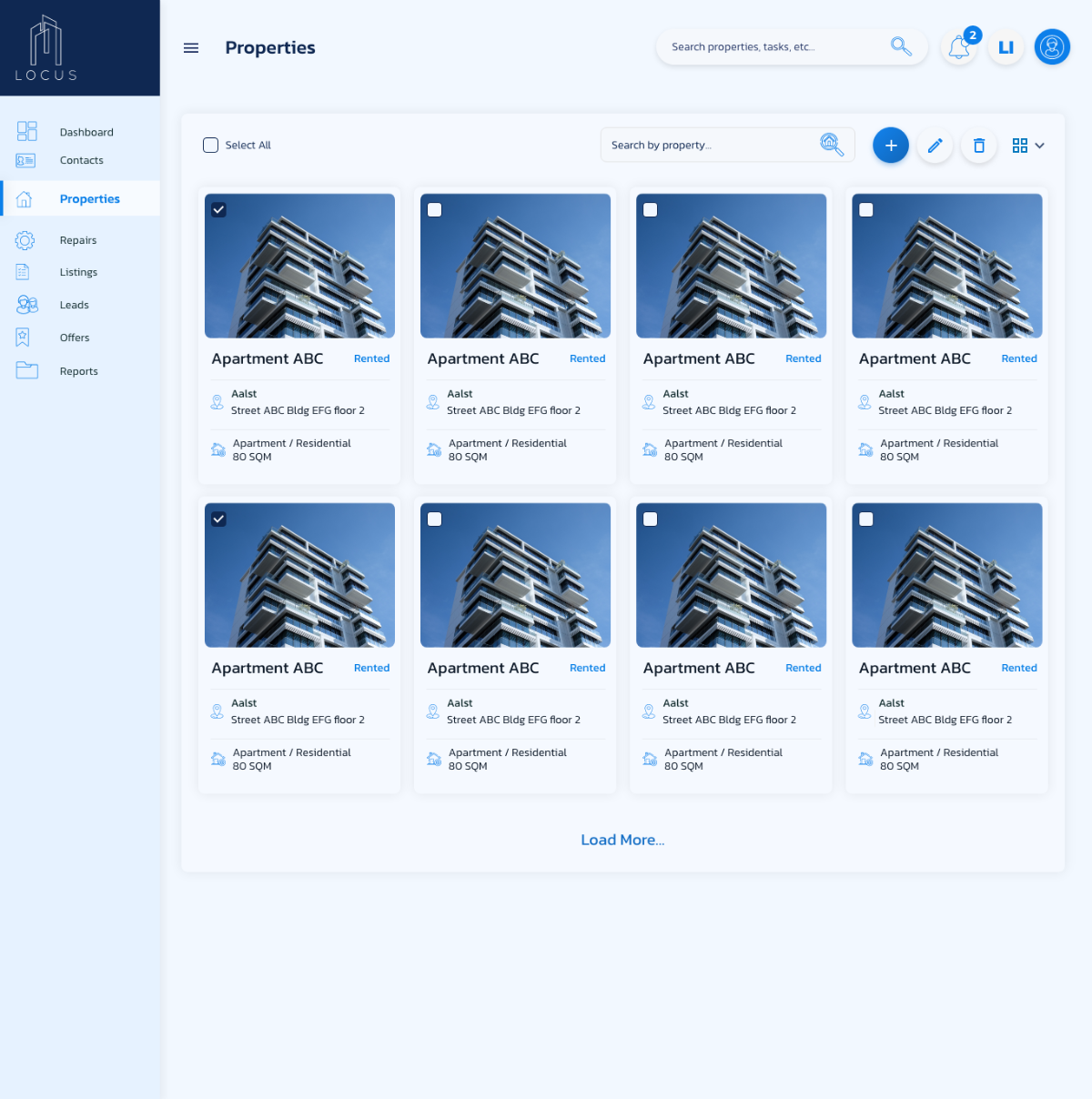Check the last card's checkbox in the top row
The height and width of the screenshot is (1099, 1092).
point(866,209)
